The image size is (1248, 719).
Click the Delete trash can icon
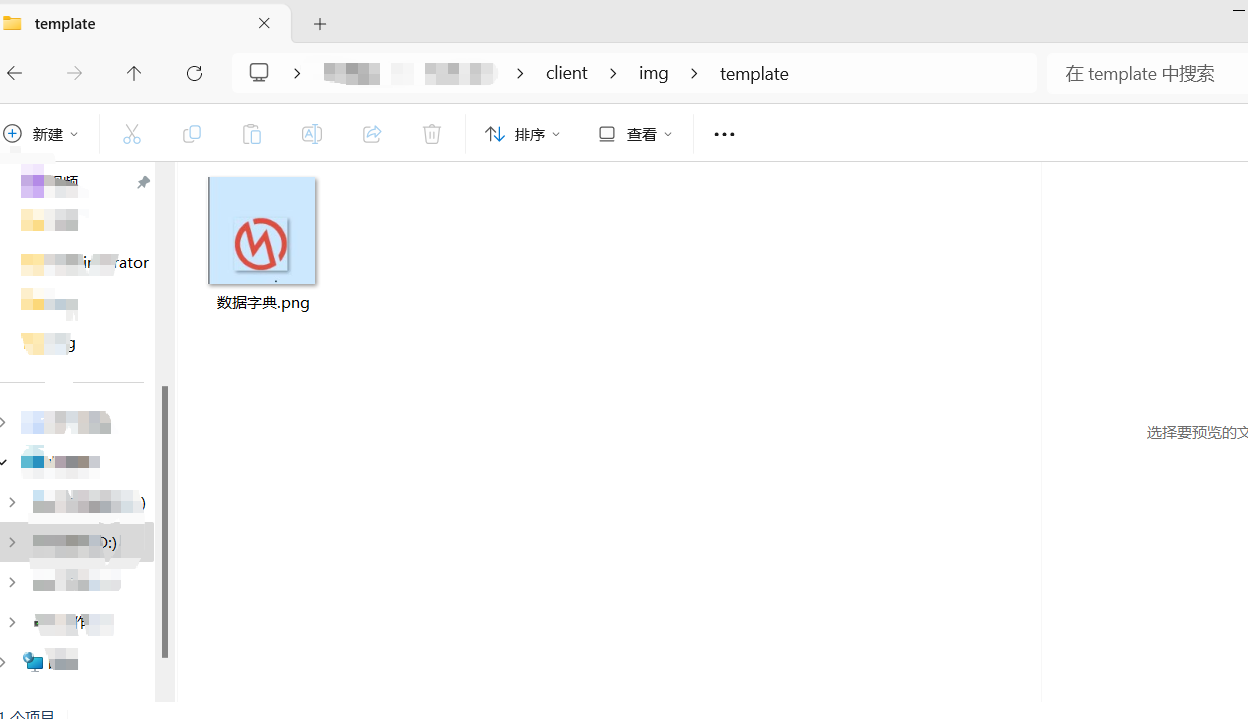[431, 134]
